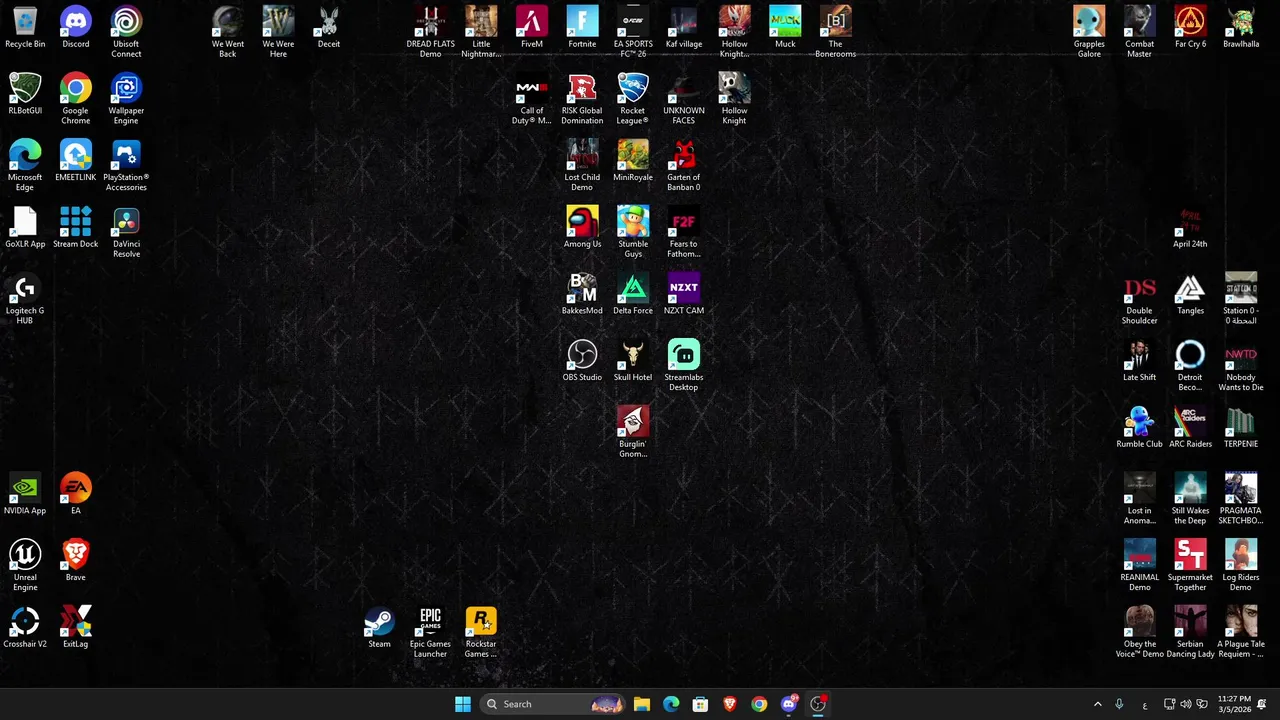Viewport: 1280px width, 720px height.
Task: Click the UNKNOWN FACES icon
Action: [684, 99]
